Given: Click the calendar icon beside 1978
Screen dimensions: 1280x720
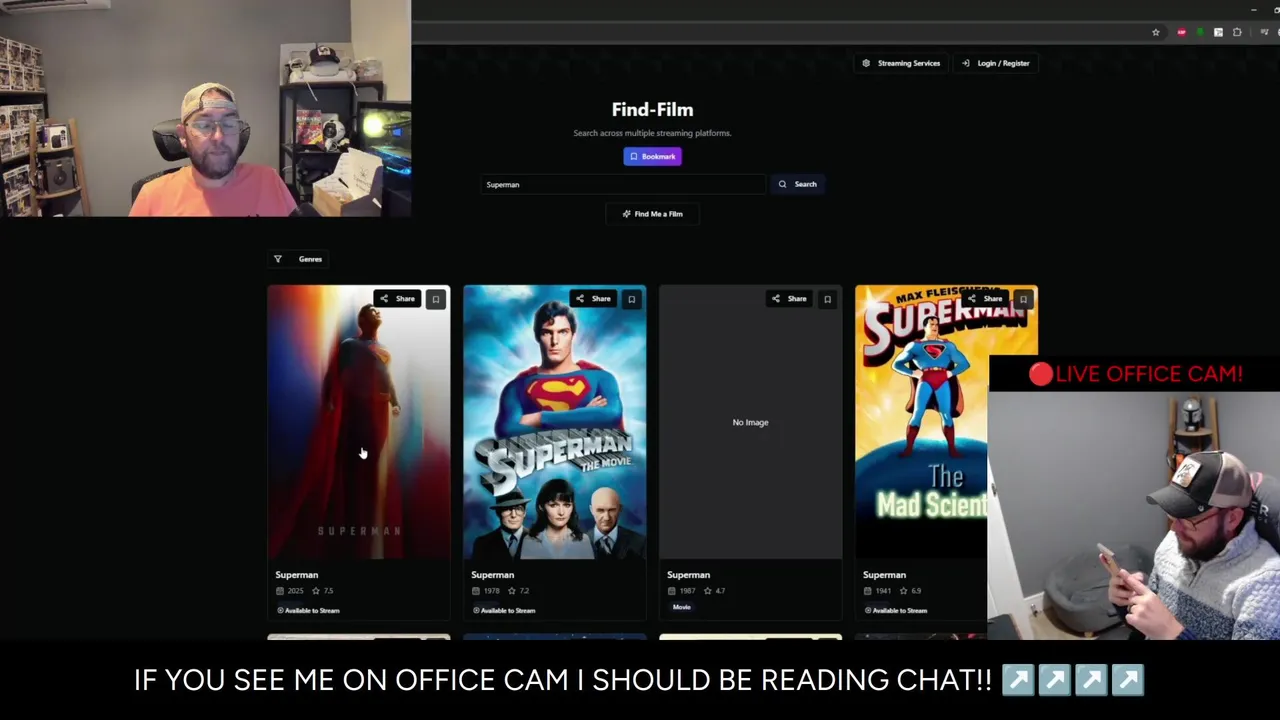Looking at the screenshot, I should [476, 591].
